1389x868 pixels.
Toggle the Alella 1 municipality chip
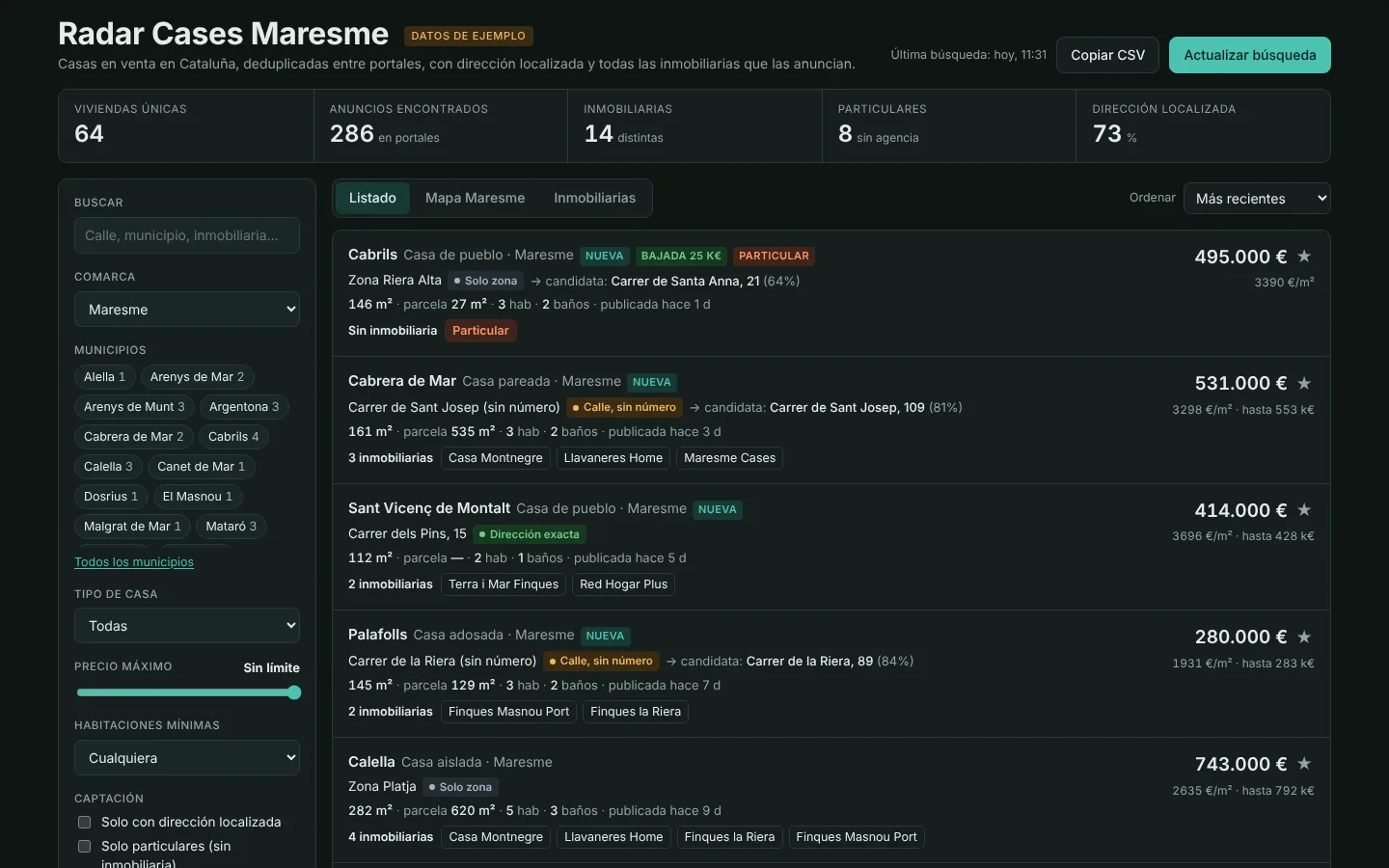point(104,377)
